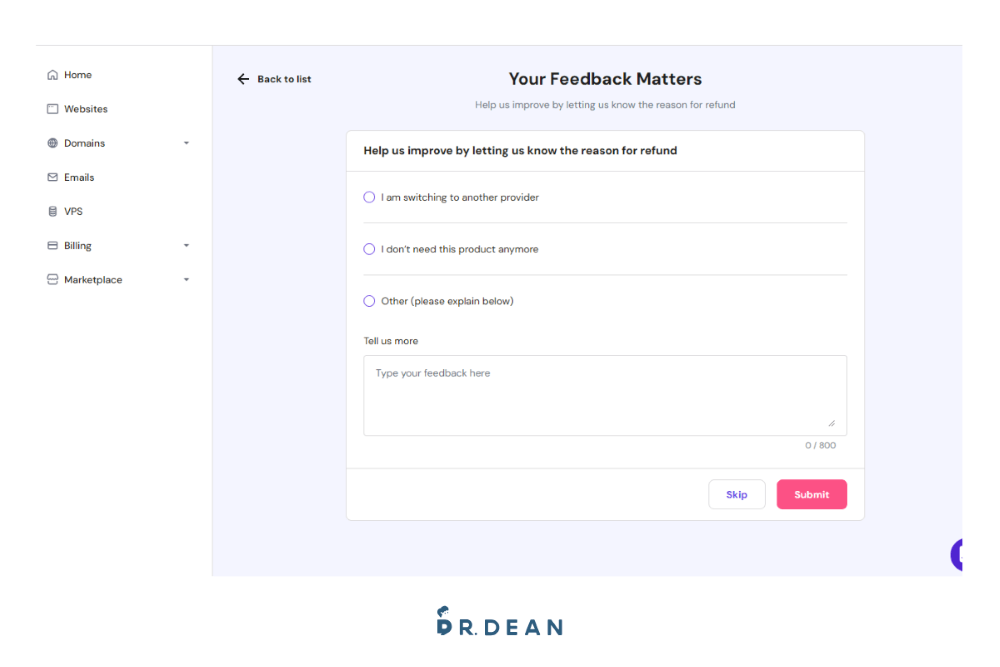1000x667 pixels.
Task: Click the back arrow icon
Action: (x=243, y=79)
